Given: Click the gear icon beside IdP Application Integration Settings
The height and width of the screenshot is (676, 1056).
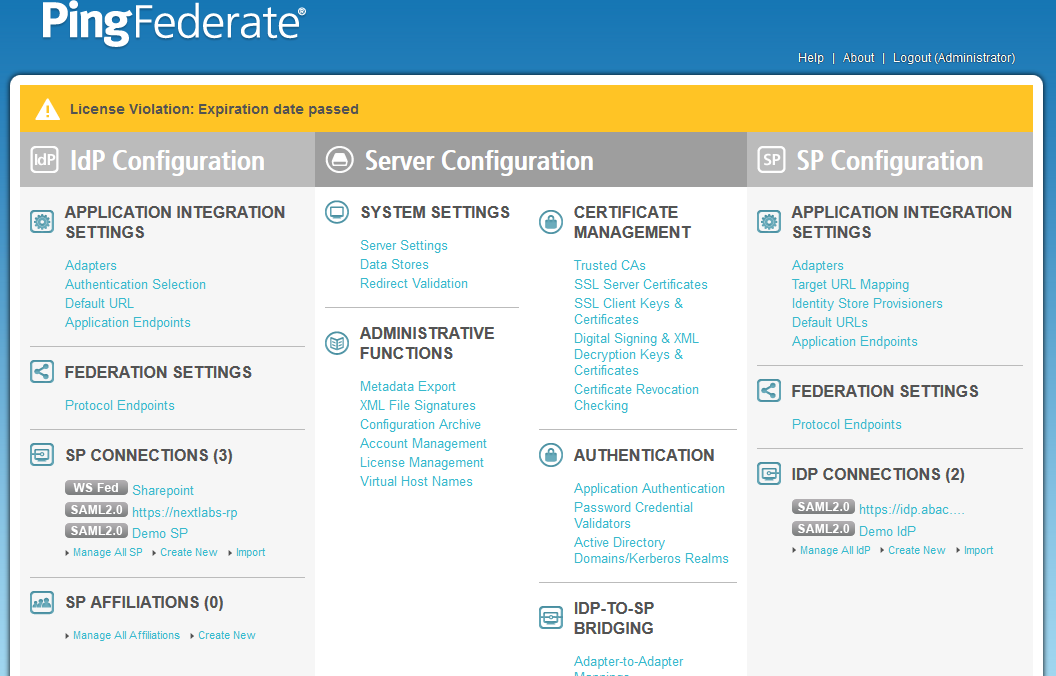Looking at the screenshot, I should point(42,222).
